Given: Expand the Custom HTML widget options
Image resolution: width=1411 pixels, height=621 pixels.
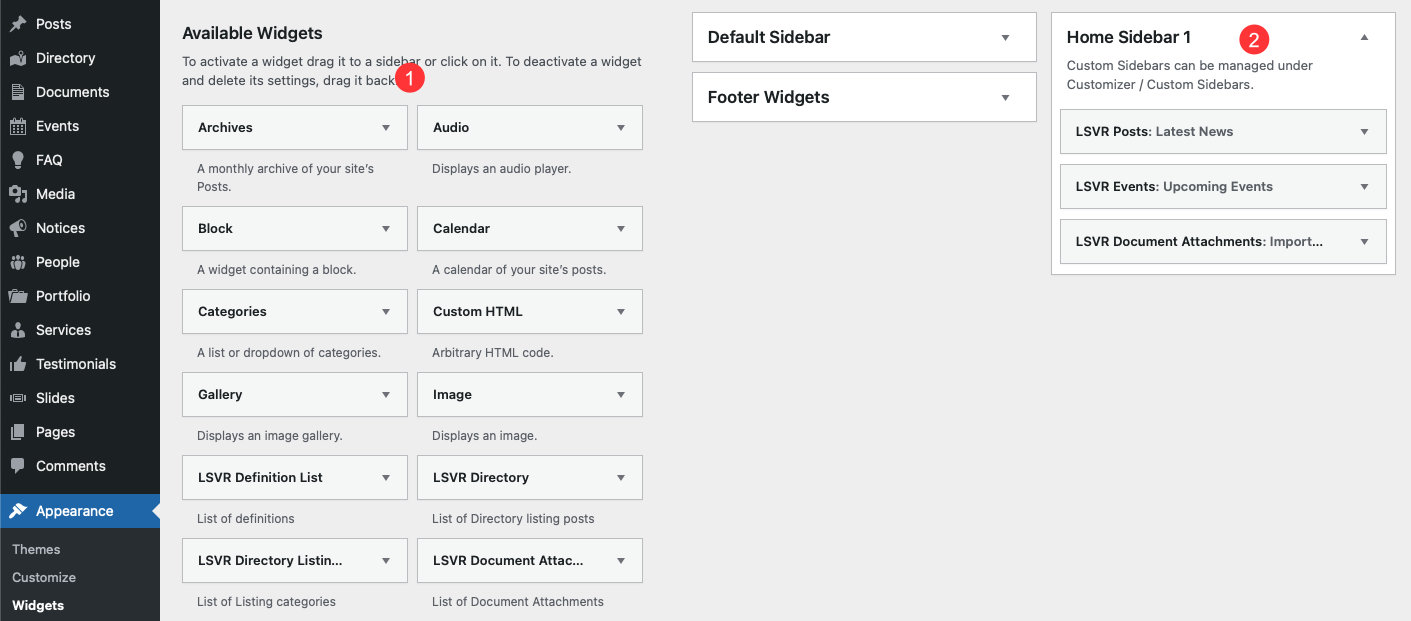Looking at the screenshot, I should tap(621, 312).
